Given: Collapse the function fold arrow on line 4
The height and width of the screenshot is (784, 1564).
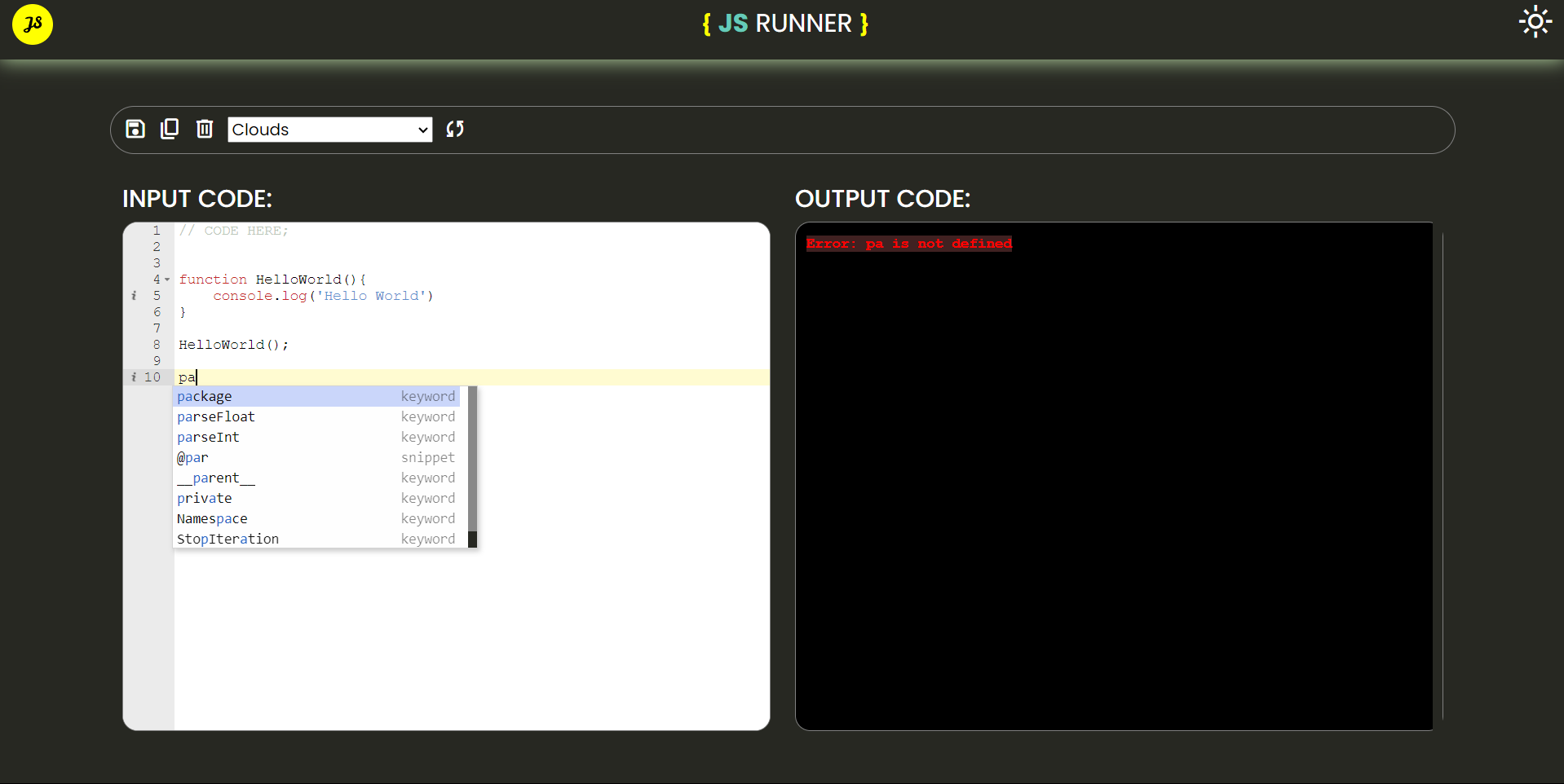Looking at the screenshot, I should coord(167,280).
